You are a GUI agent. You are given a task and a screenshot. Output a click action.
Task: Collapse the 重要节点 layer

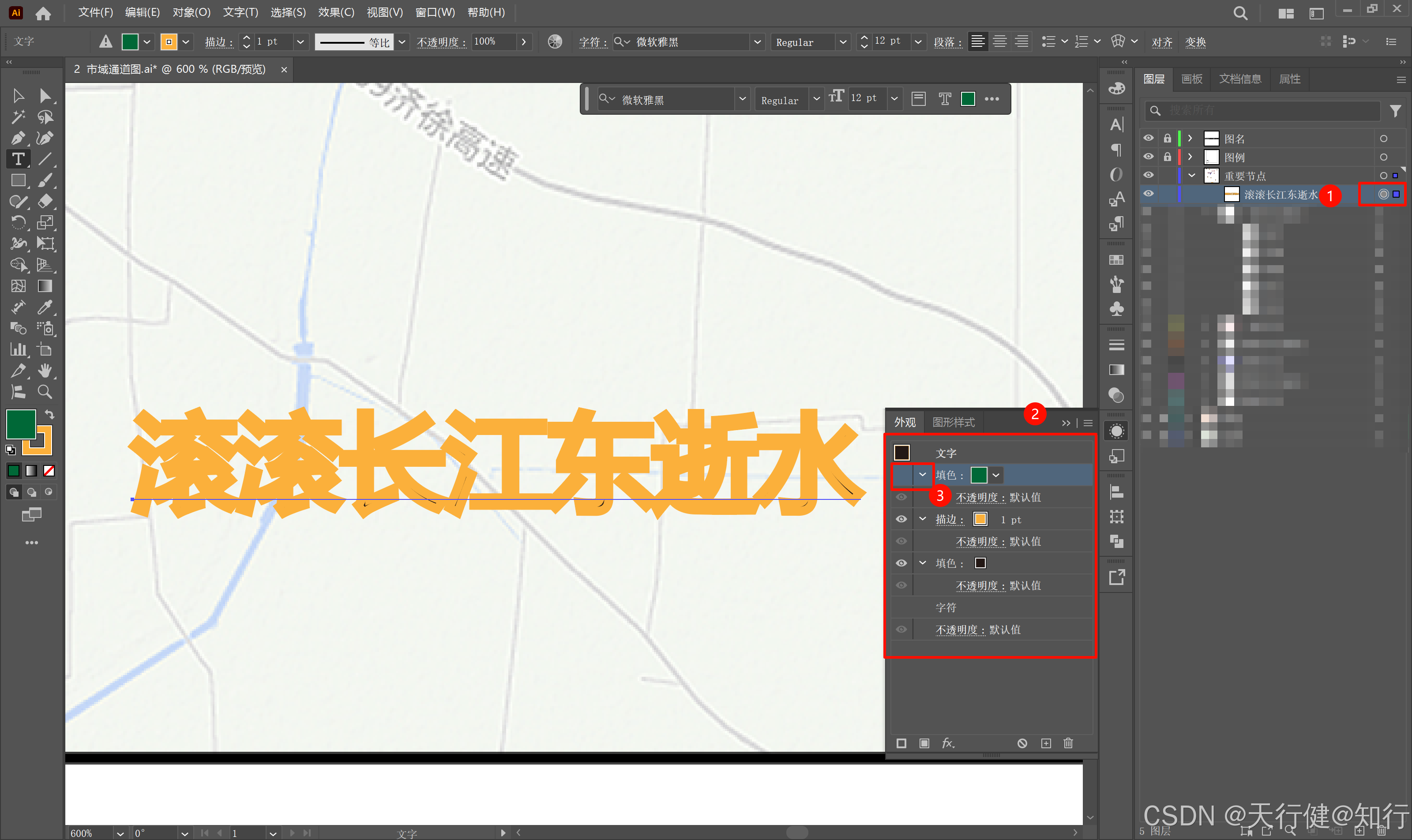[1191, 176]
